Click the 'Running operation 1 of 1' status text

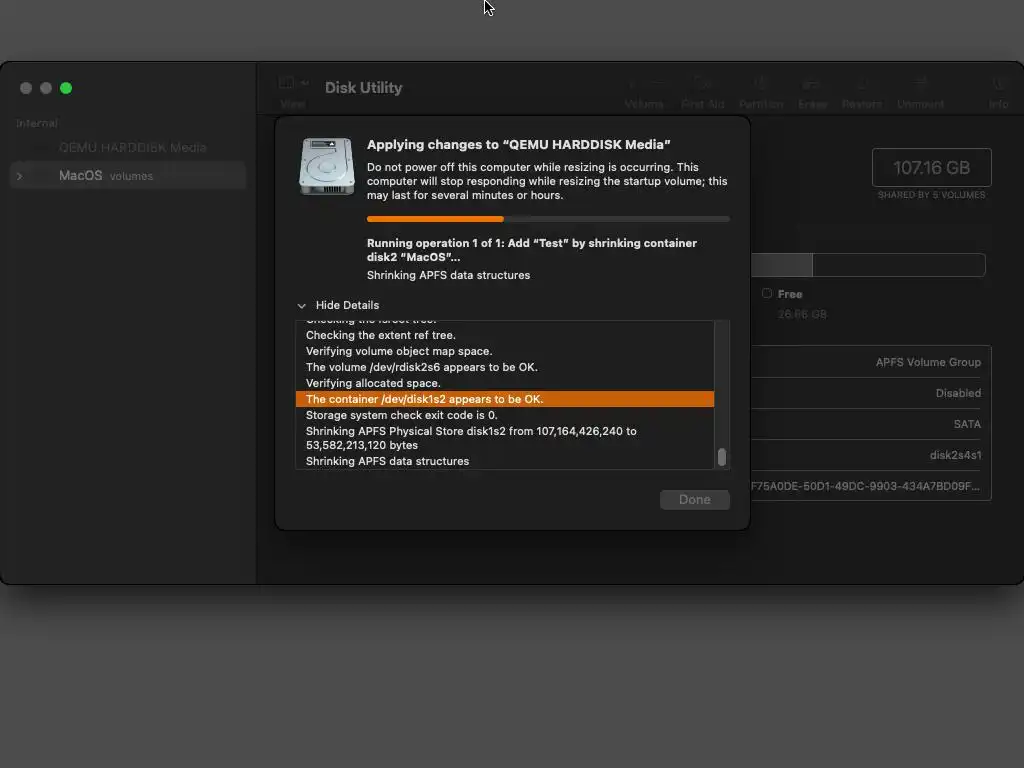(532, 250)
